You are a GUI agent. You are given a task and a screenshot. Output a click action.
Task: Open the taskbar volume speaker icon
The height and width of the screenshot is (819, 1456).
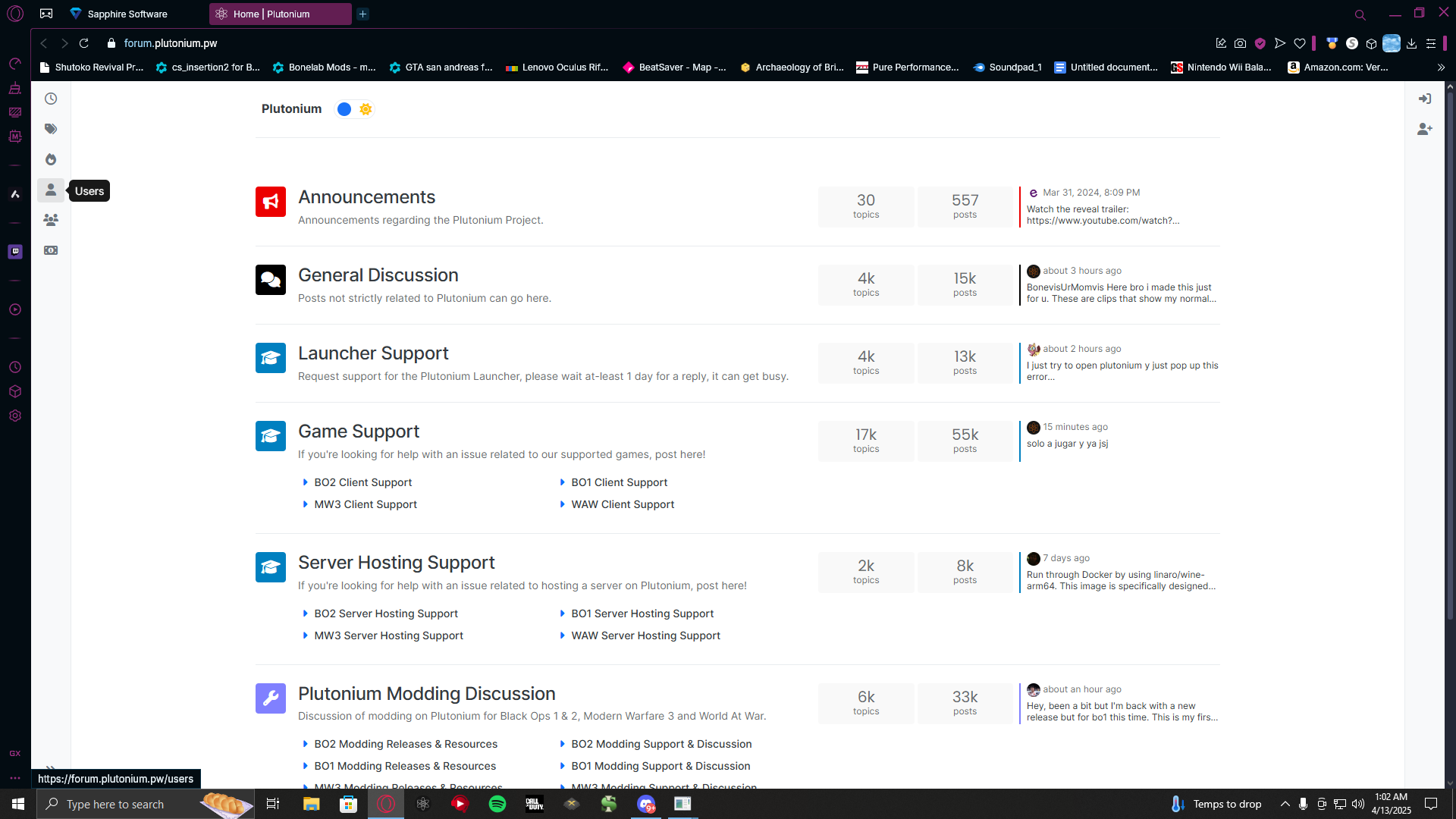[x=1357, y=804]
